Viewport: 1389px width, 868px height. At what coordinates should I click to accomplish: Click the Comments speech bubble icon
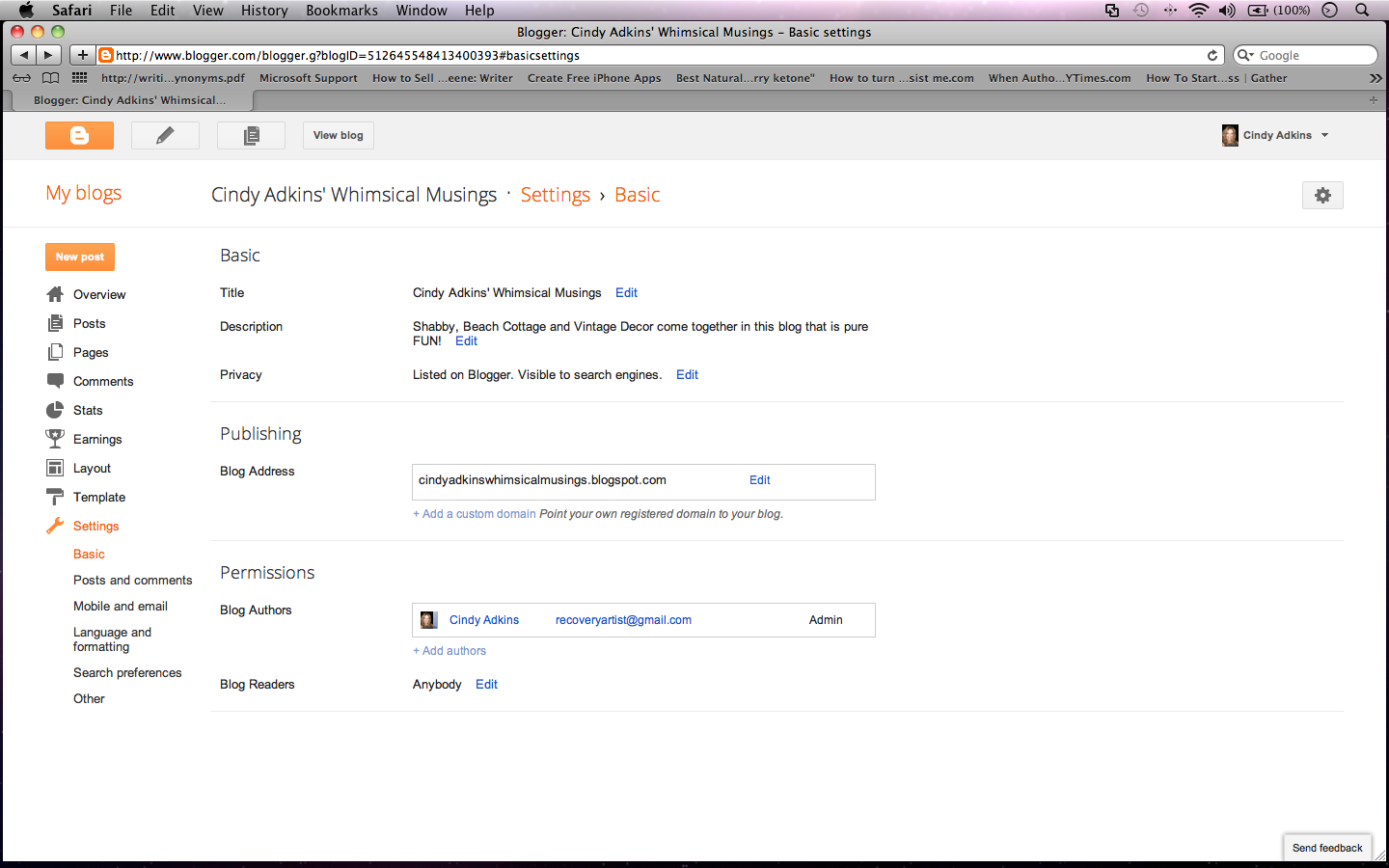pyautogui.click(x=55, y=381)
